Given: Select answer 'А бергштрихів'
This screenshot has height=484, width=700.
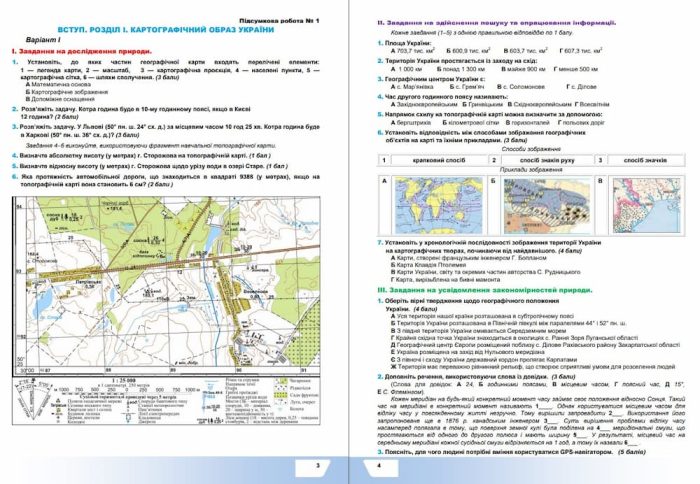Looking at the screenshot, I should tap(411, 122).
